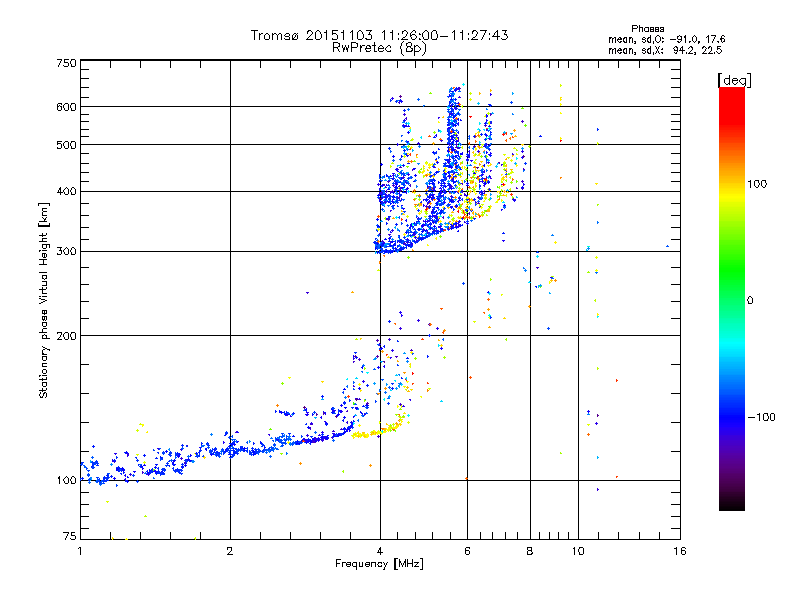The image size is (800, 600).
Task: Click the x-axis tick label "8"
Action: (x=530, y=551)
